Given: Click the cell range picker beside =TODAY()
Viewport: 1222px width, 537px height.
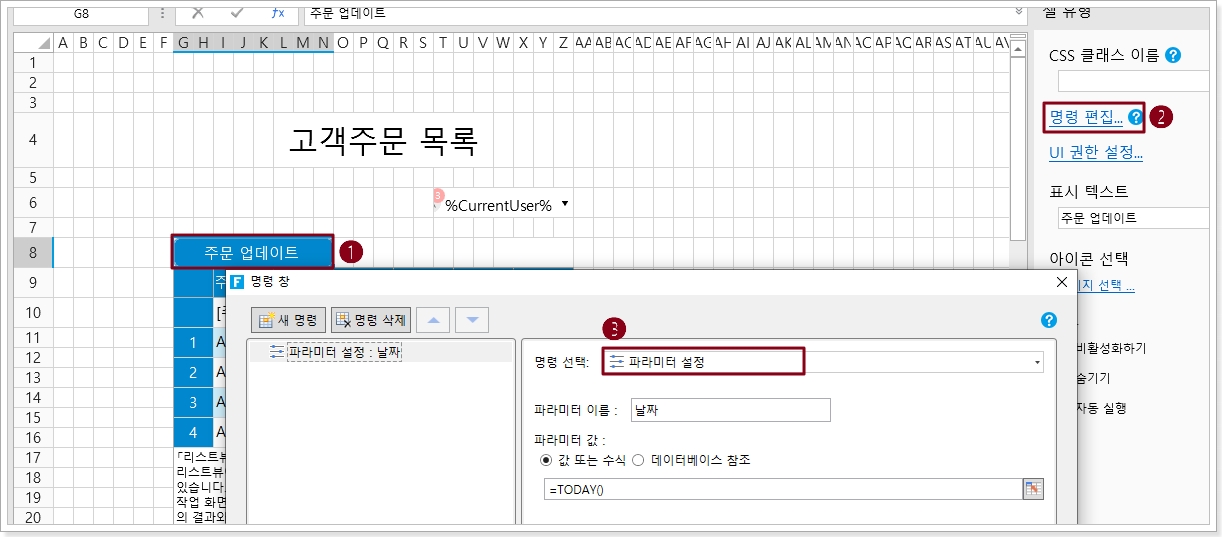Looking at the screenshot, I should pyautogui.click(x=1033, y=489).
